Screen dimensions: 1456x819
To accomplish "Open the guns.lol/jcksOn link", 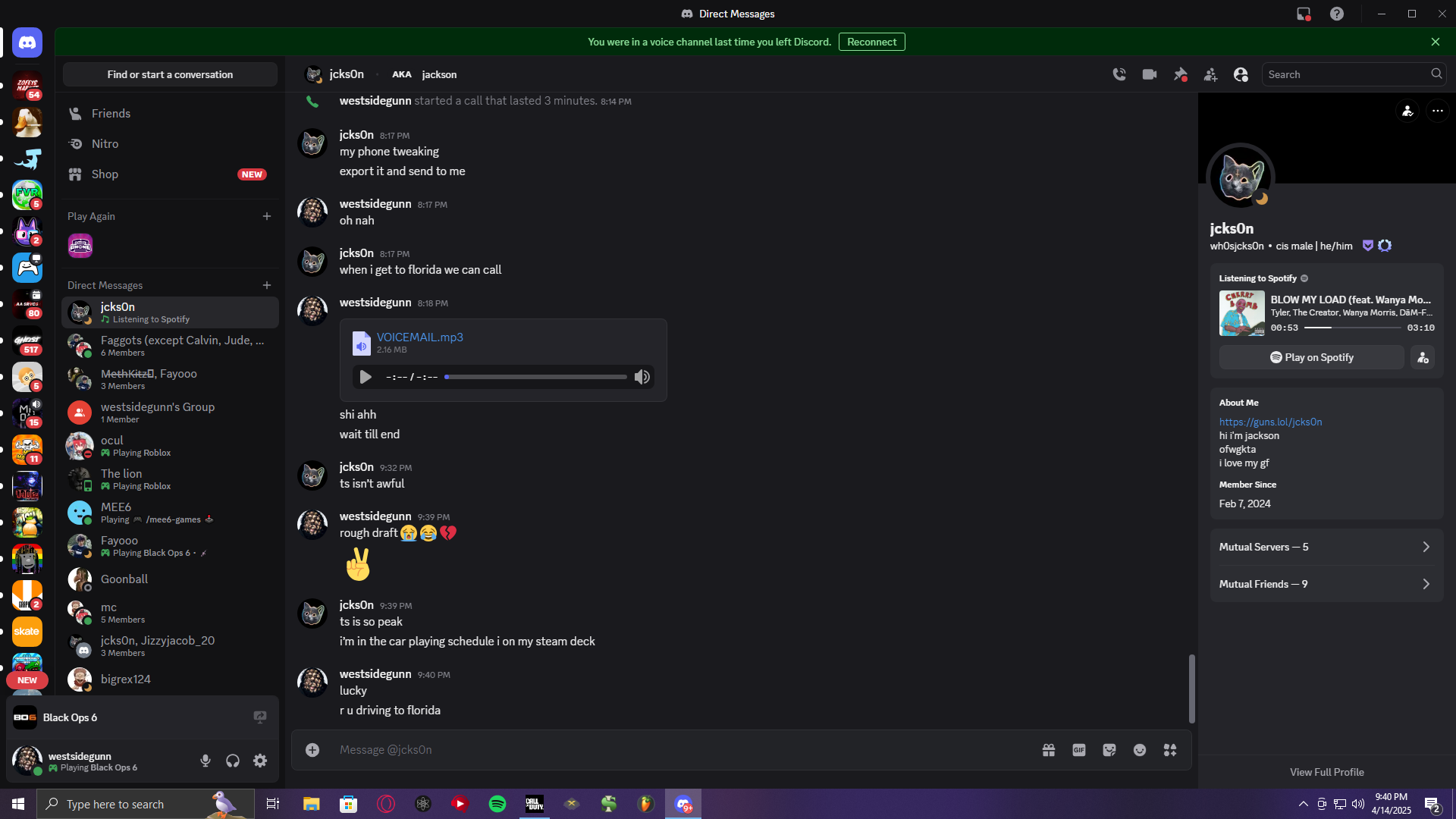I will click(1270, 422).
